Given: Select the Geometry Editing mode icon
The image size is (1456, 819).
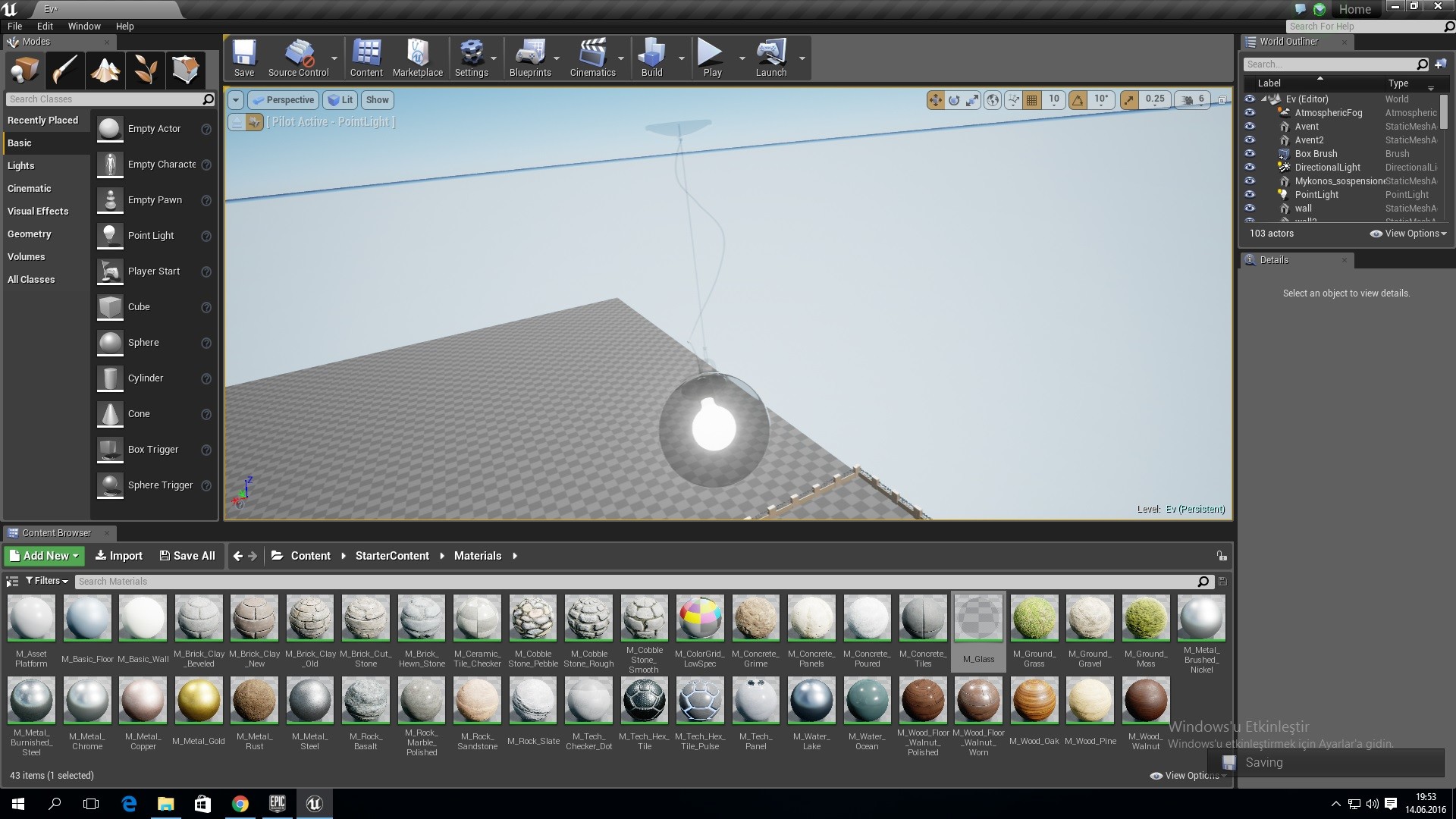Looking at the screenshot, I should (x=186, y=71).
